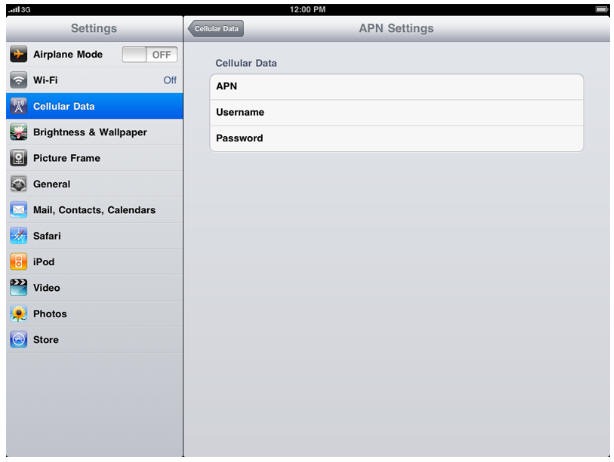Tap the Password input field
The image size is (614, 462).
point(397,138)
